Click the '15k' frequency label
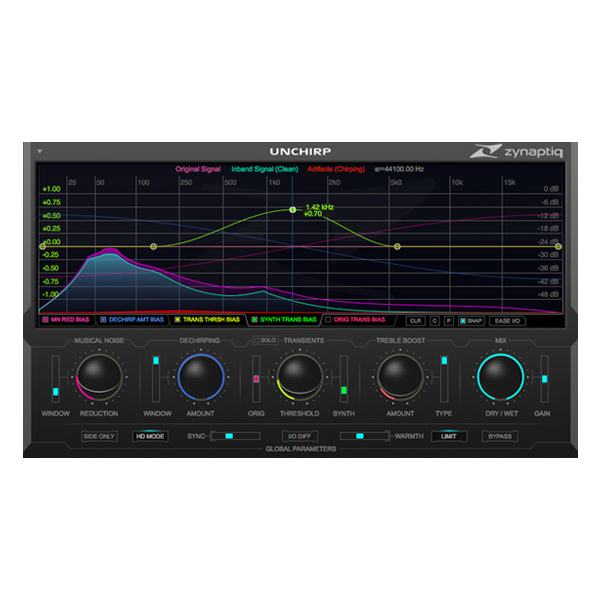Screen dimensions: 600x600 pos(509,183)
